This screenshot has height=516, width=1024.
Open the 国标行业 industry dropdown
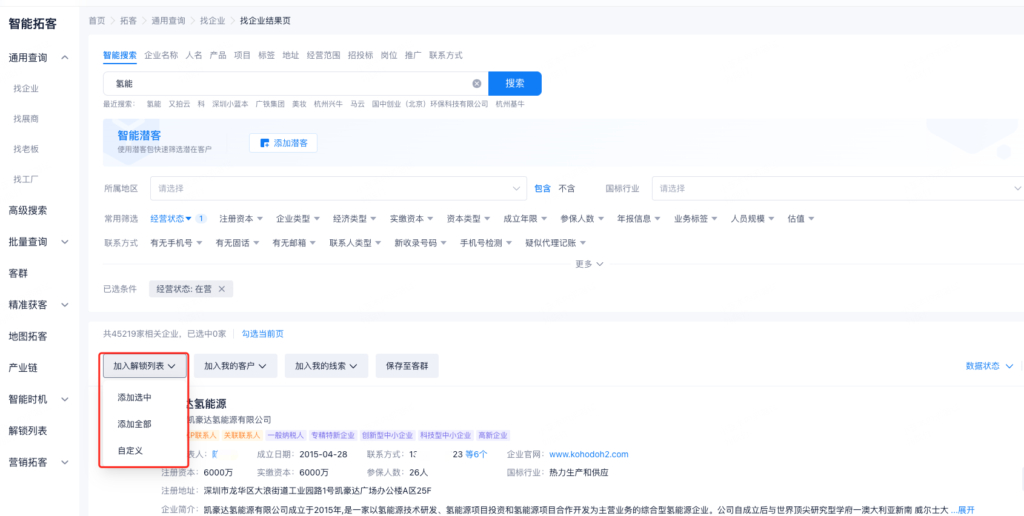coord(838,188)
